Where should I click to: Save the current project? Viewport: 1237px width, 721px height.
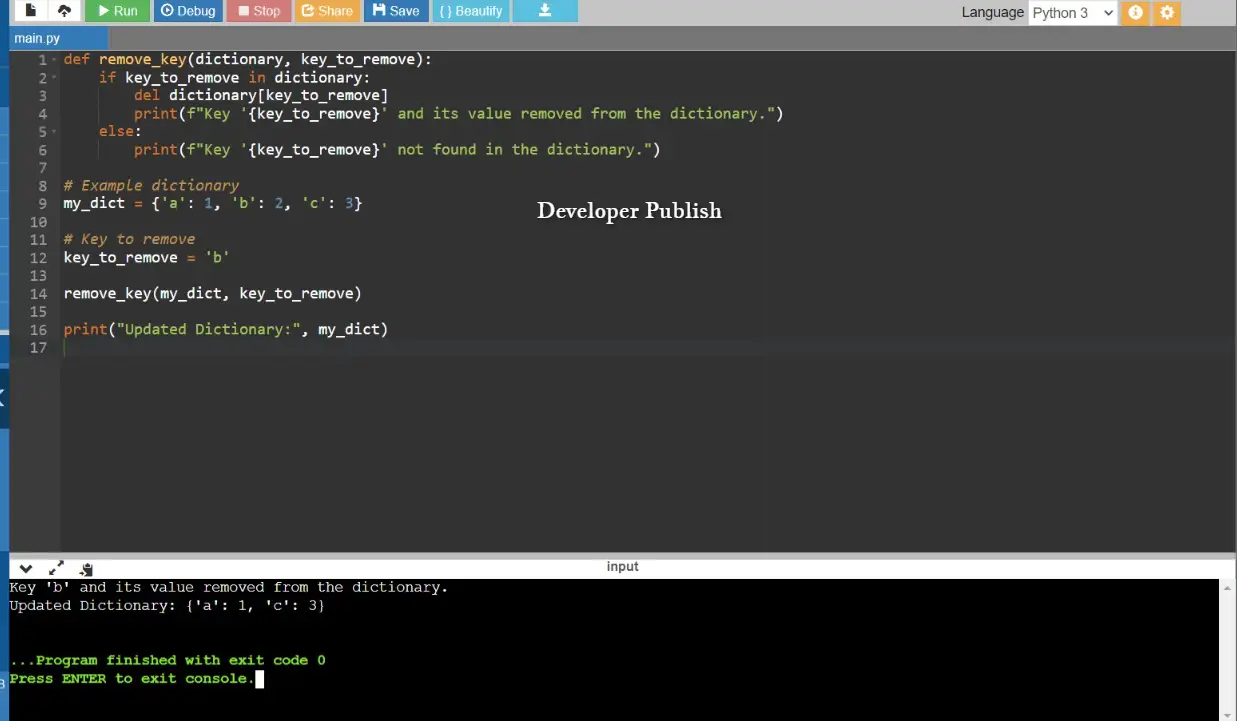point(396,11)
